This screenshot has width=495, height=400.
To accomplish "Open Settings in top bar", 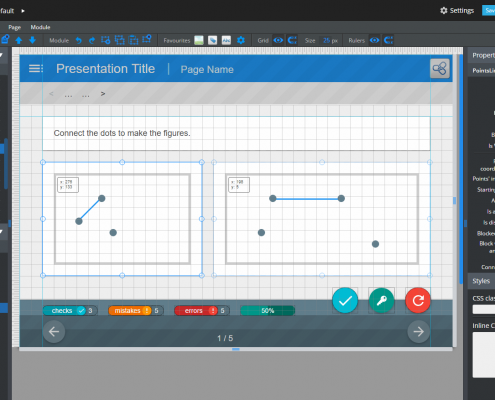I will tap(457, 11).
